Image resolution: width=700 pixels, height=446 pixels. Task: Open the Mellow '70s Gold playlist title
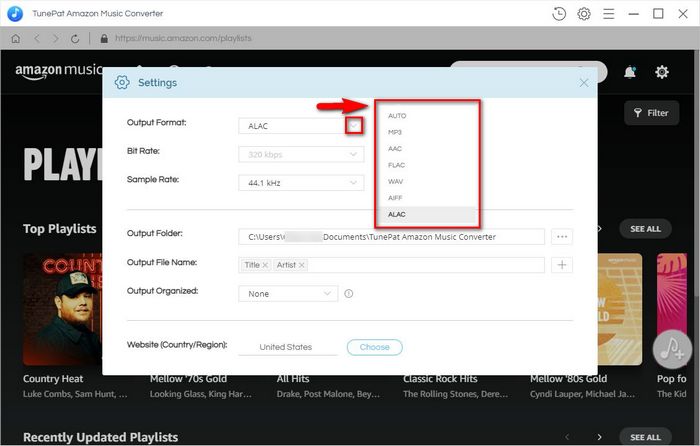click(188, 379)
